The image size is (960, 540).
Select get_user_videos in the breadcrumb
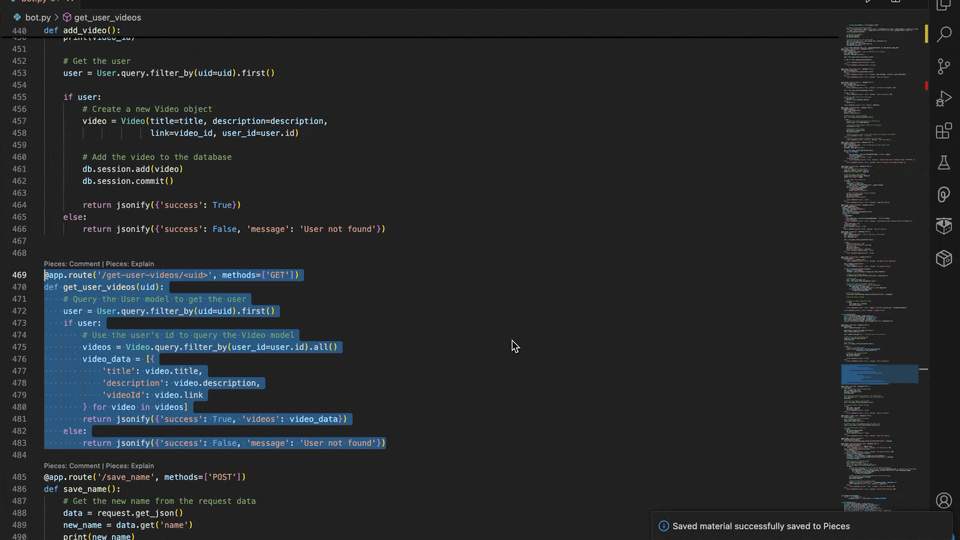[107, 18]
